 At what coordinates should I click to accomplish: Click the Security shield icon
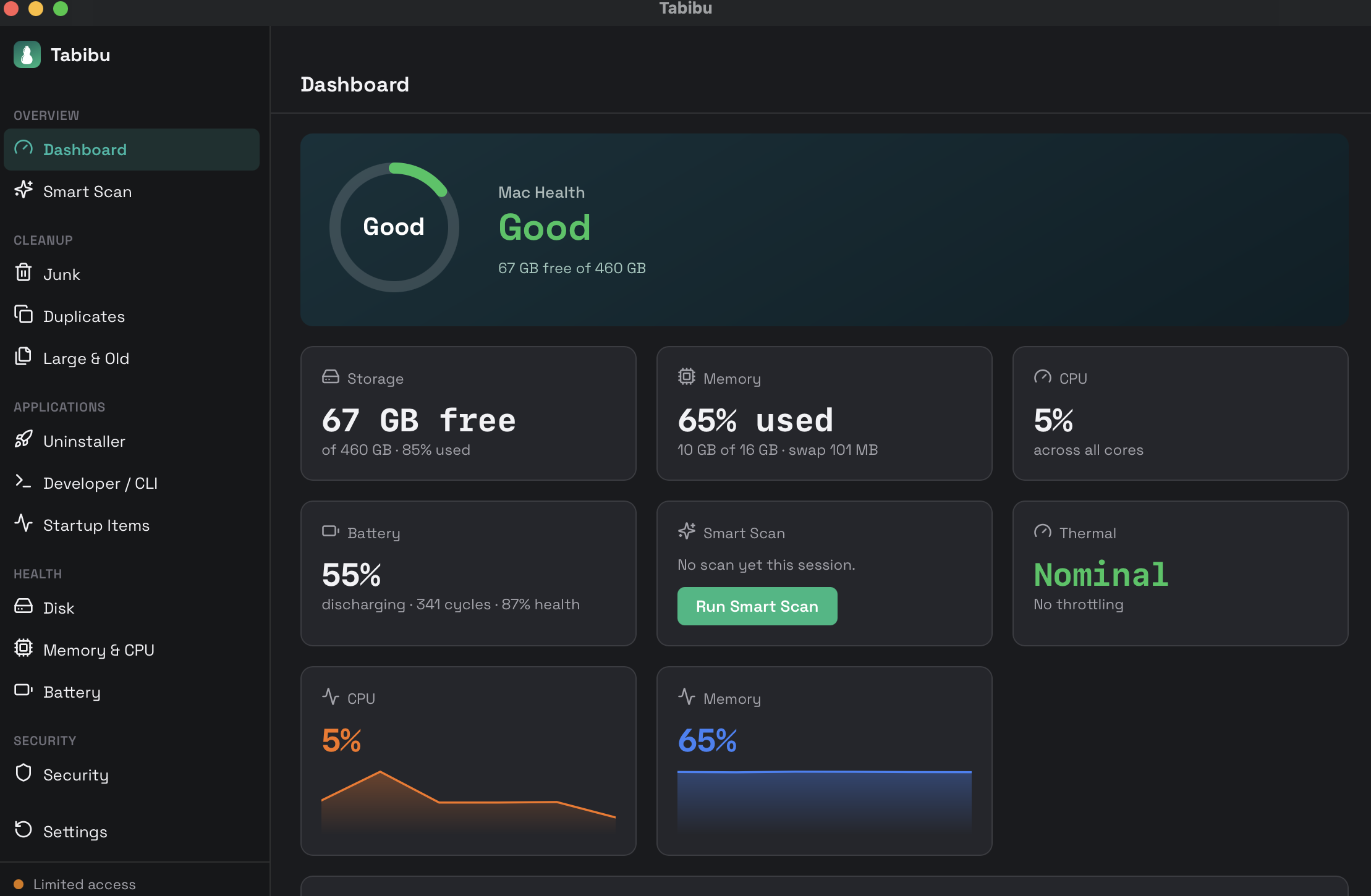23,773
